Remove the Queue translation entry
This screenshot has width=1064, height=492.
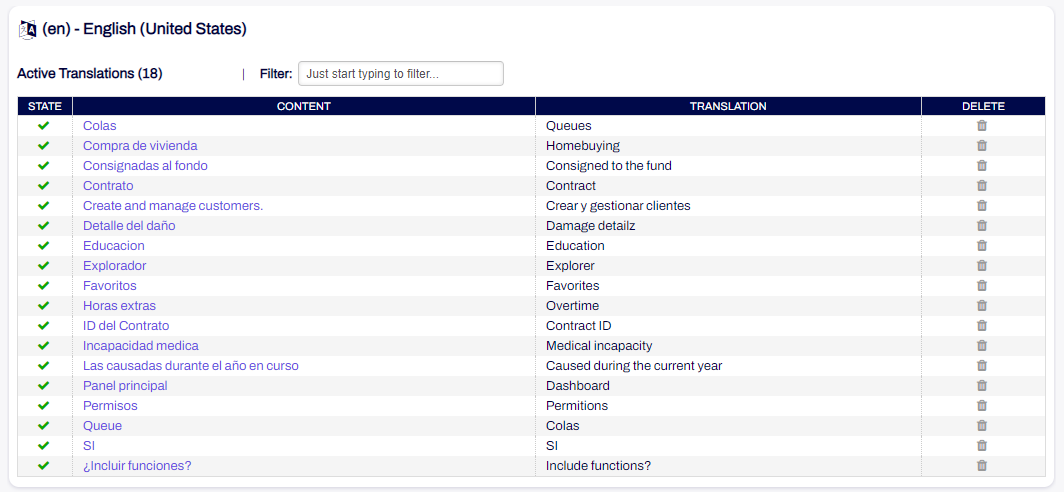[x=981, y=425]
